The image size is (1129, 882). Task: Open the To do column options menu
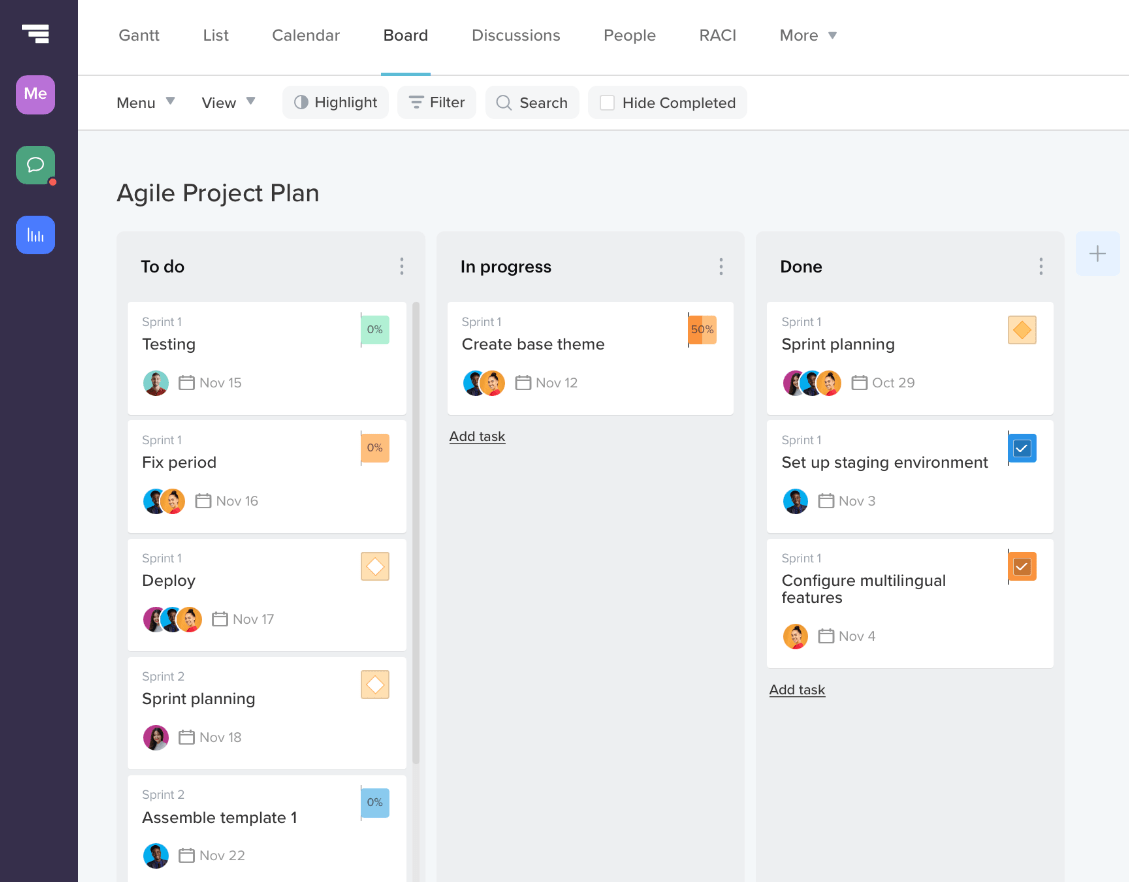[x=401, y=266]
